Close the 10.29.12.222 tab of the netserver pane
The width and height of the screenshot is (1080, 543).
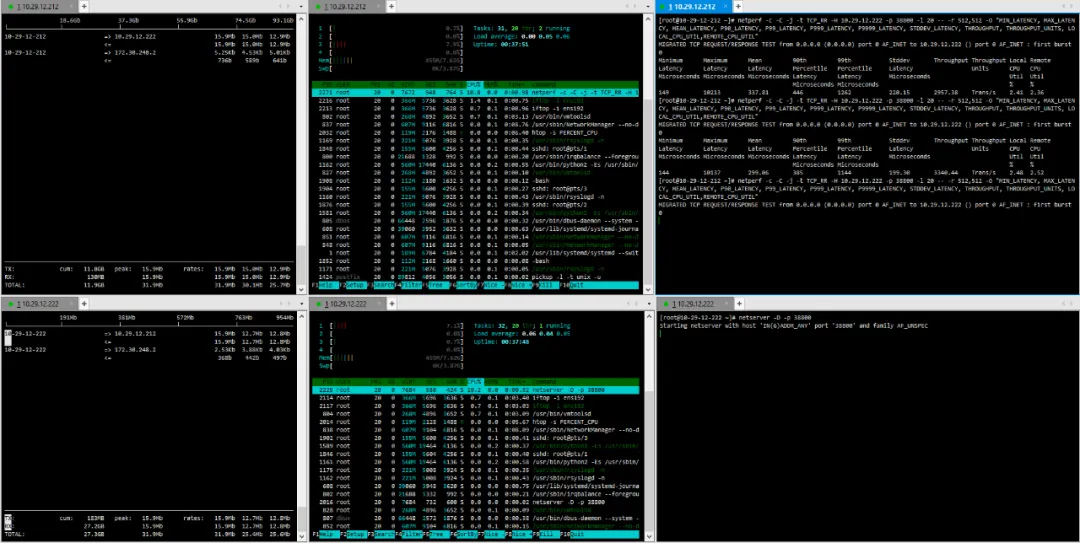(725, 304)
